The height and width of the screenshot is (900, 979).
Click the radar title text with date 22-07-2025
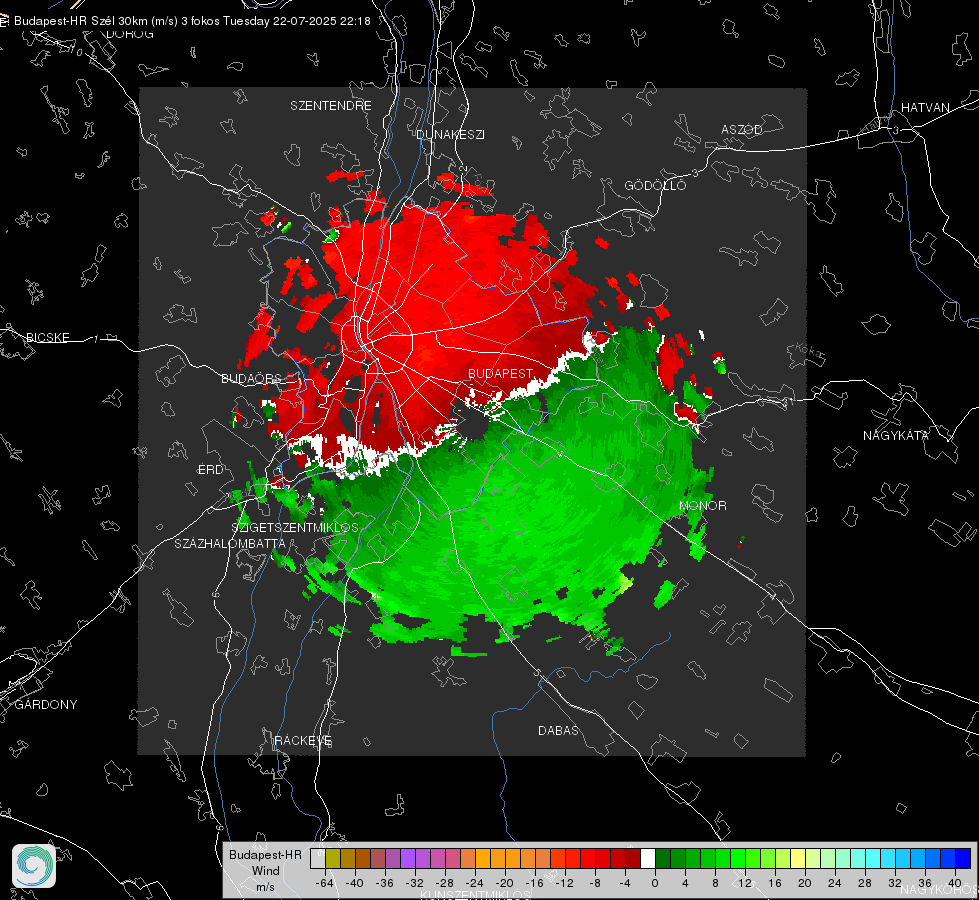coord(192,21)
